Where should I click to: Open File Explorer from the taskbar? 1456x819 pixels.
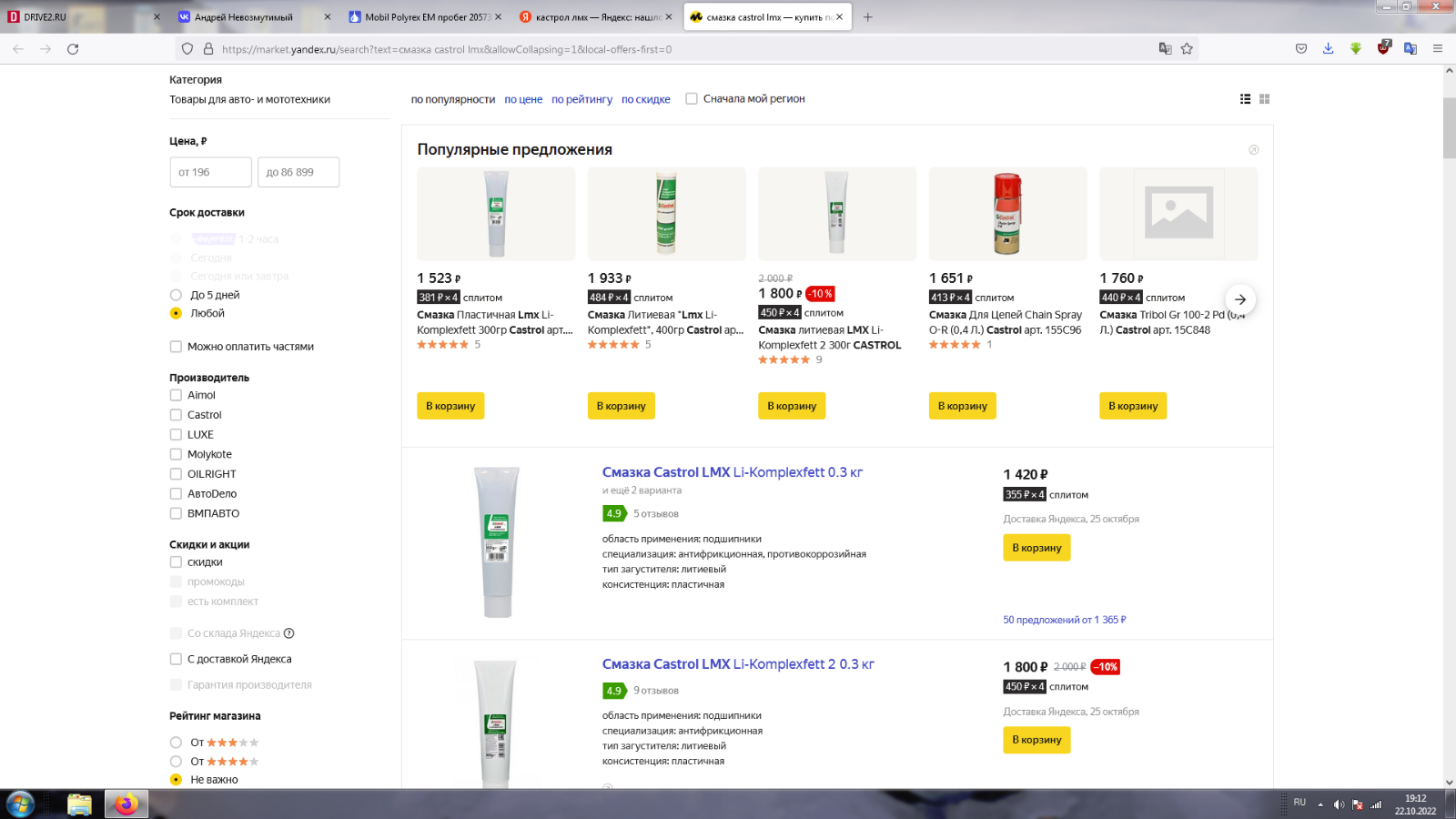(79, 804)
